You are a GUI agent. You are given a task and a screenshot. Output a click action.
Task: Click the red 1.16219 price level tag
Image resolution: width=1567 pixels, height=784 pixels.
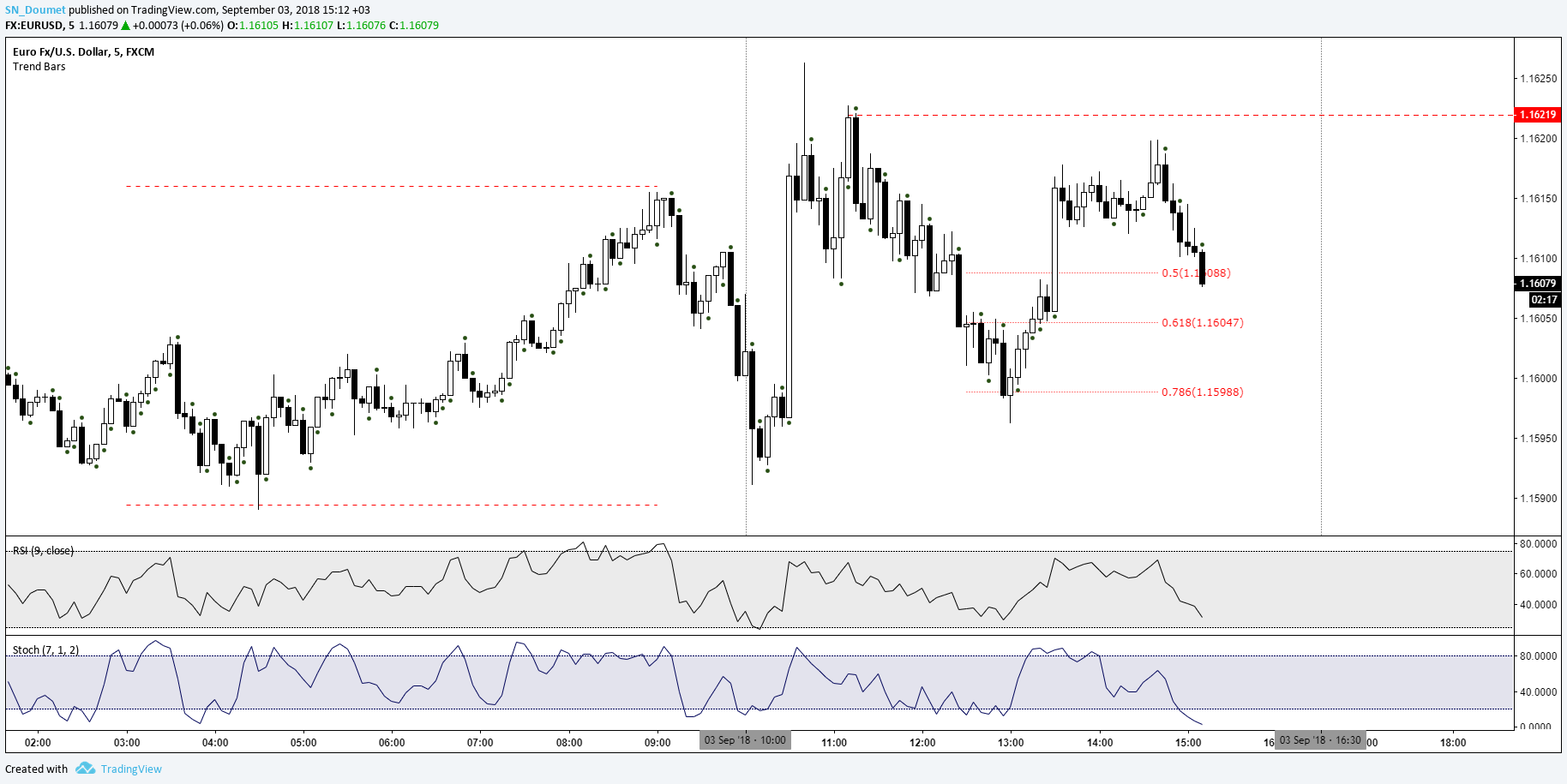point(1538,115)
